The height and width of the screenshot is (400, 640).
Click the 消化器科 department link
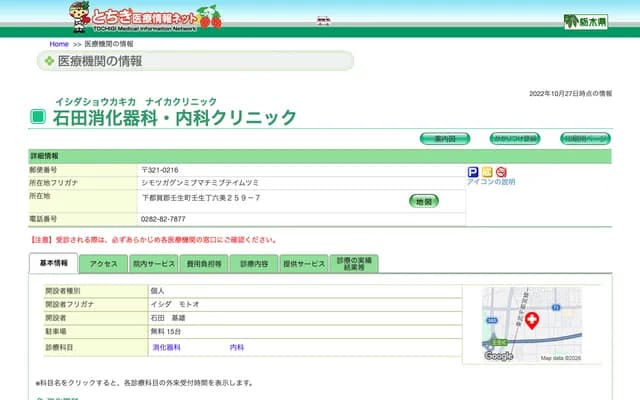click(x=166, y=347)
